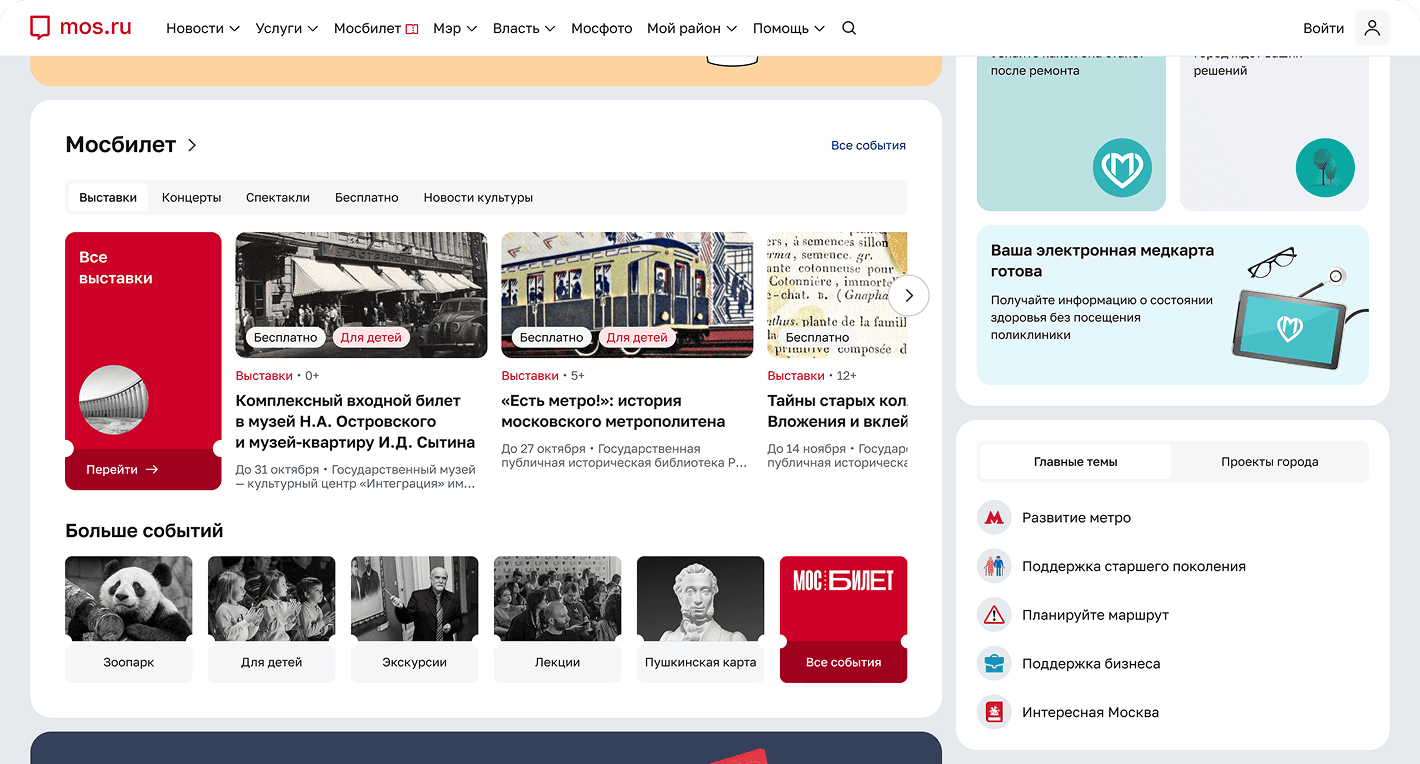Open Тайны старых кол... event title
The image size is (1420, 764).
click(x=837, y=411)
